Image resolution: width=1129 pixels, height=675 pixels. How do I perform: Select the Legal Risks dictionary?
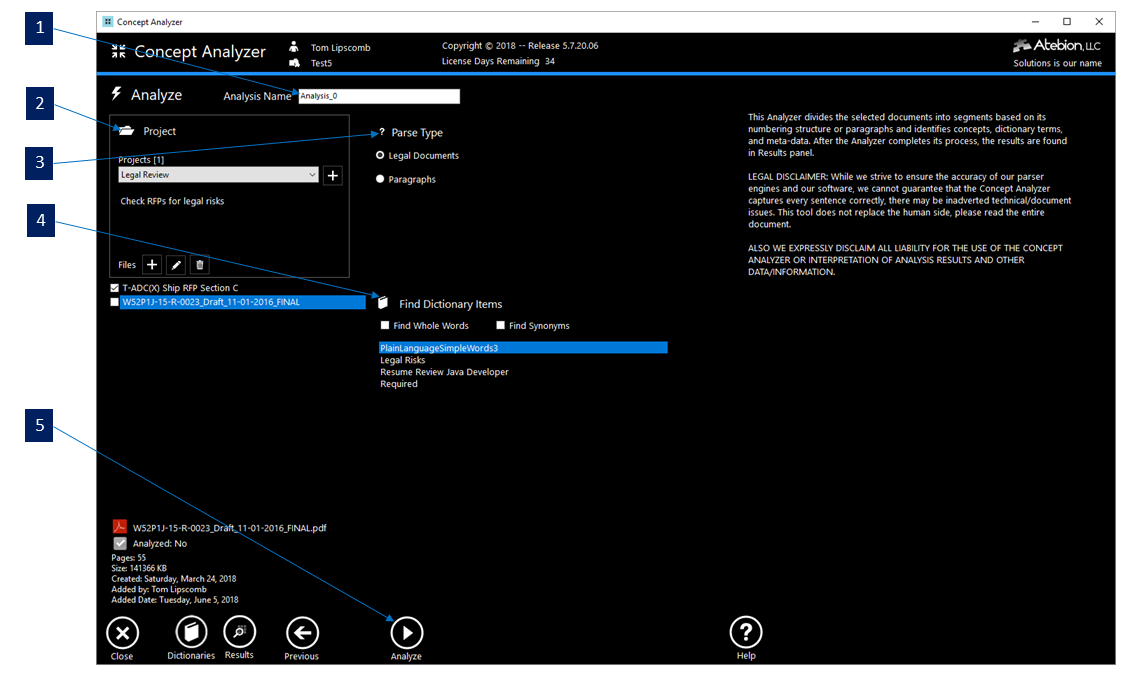[x=402, y=360]
